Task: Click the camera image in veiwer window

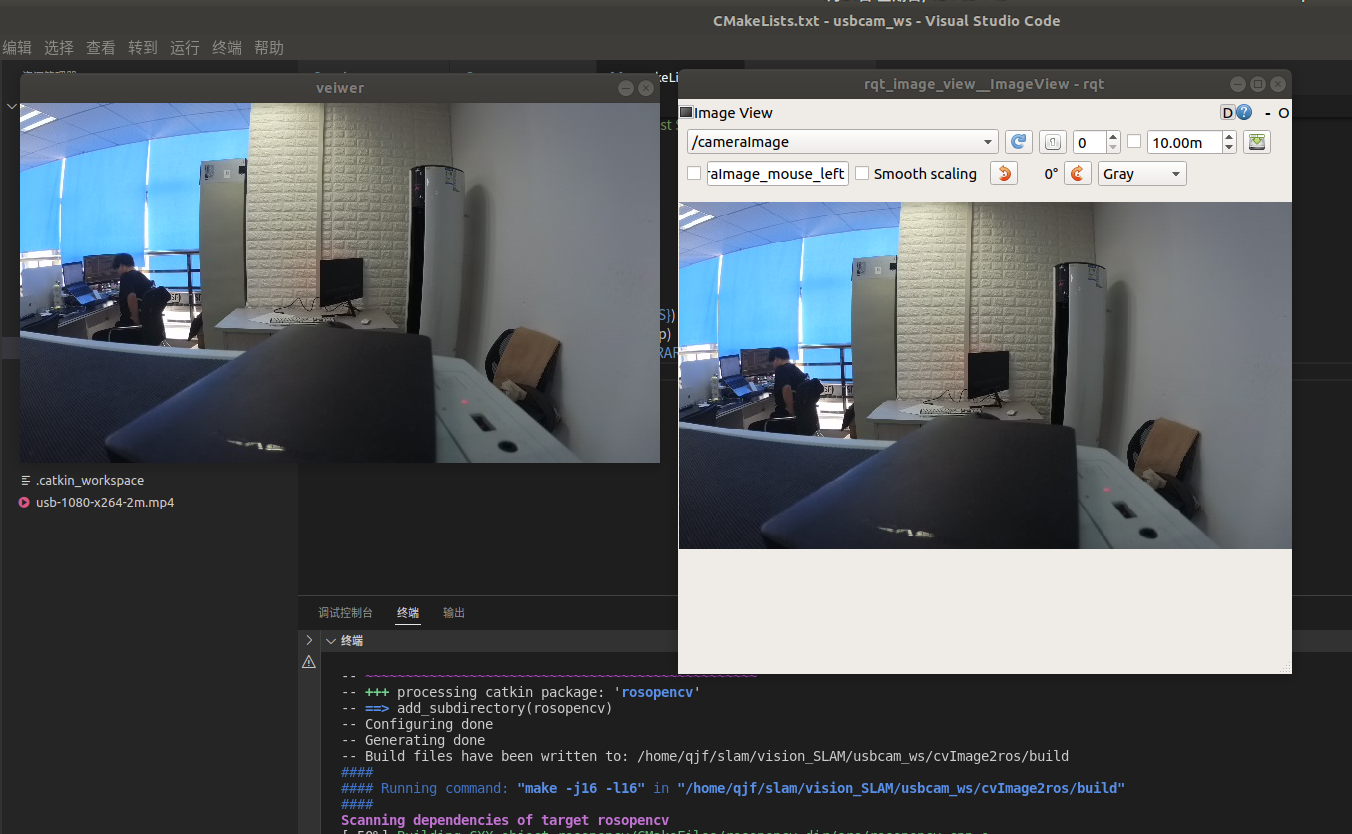Action: coord(340,283)
